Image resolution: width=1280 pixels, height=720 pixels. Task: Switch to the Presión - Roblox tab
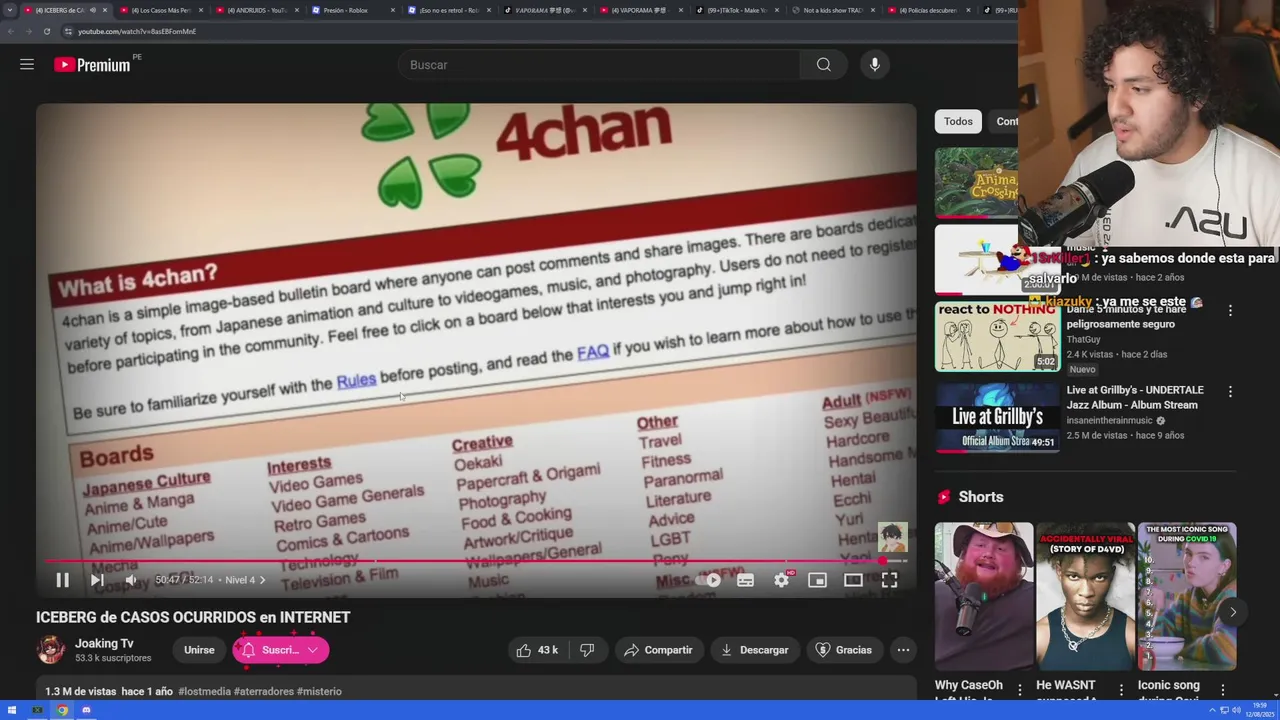(352, 10)
